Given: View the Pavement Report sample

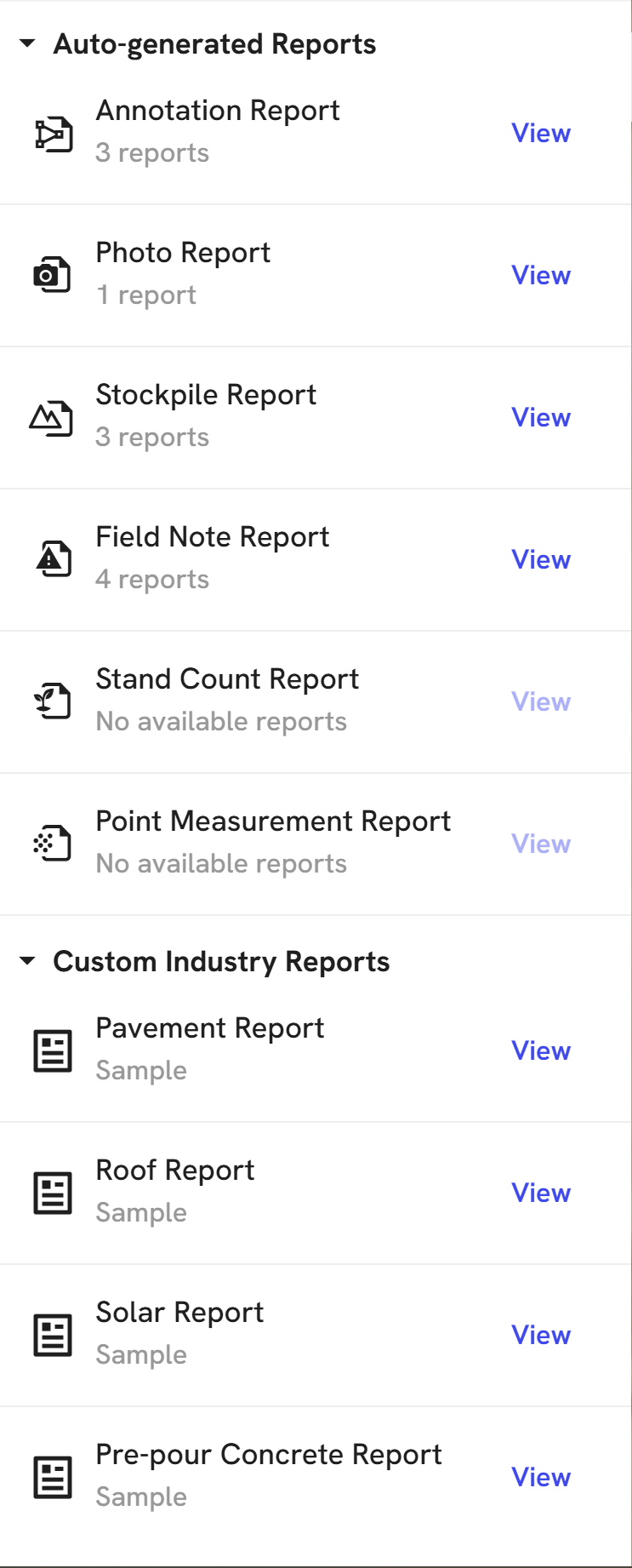Looking at the screenshot, I should point(541,1051).
